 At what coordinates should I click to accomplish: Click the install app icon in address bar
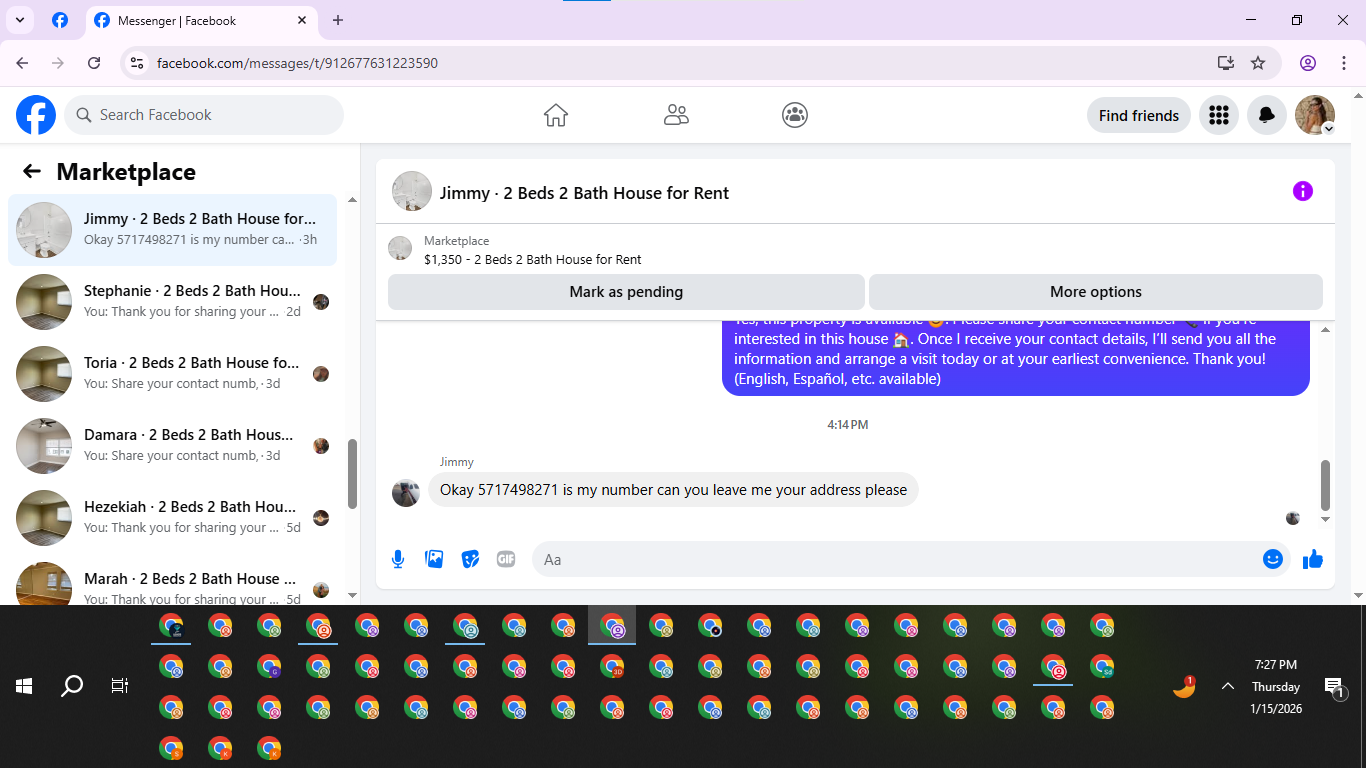1226,63
